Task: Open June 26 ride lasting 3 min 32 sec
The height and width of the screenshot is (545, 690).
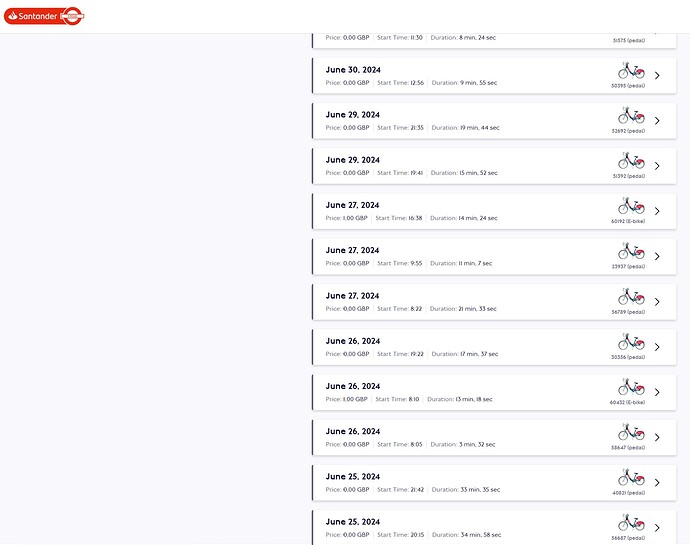Action: 494,438
